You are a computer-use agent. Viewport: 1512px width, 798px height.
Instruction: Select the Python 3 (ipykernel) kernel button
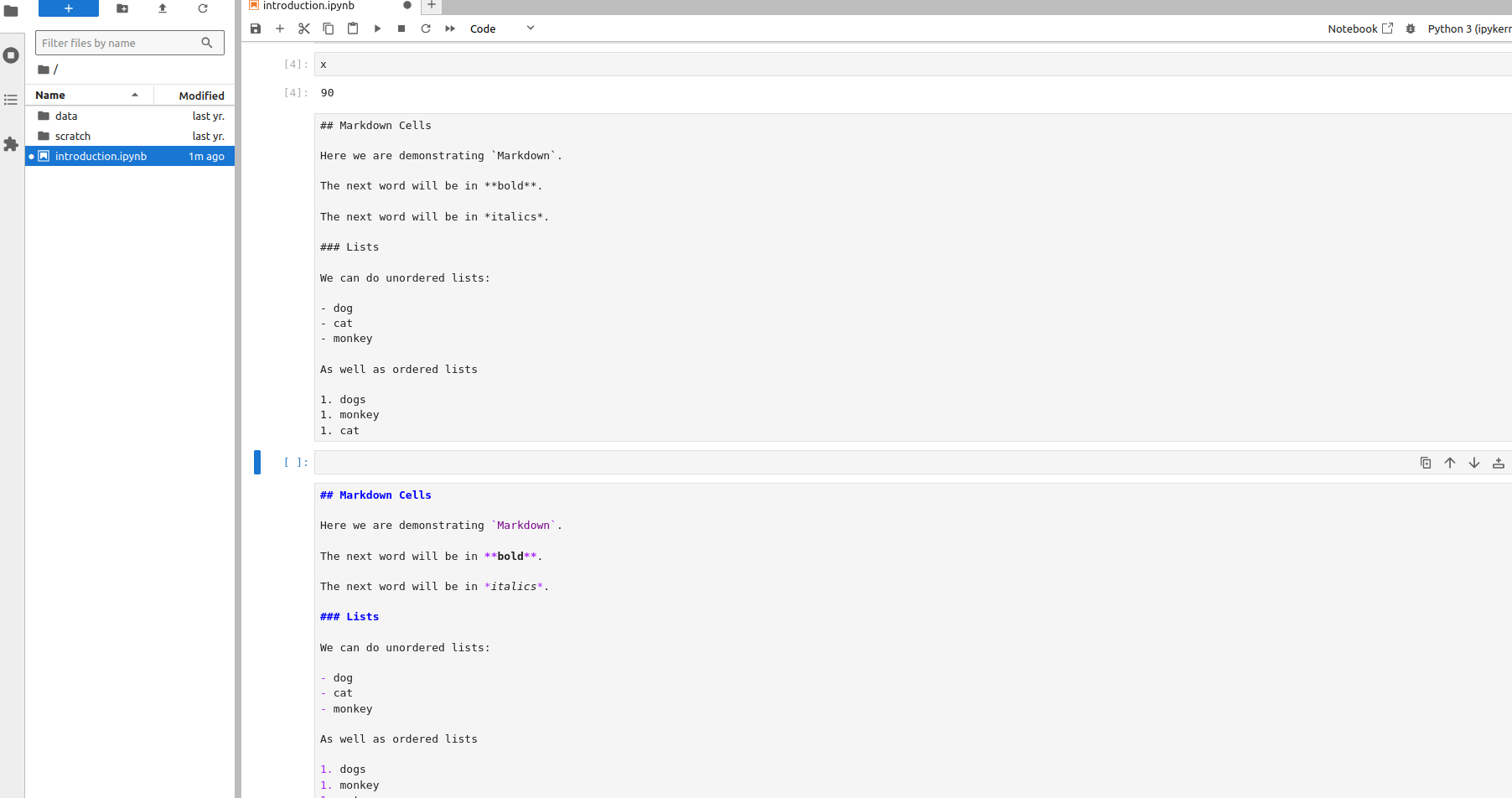point(1468,28)
